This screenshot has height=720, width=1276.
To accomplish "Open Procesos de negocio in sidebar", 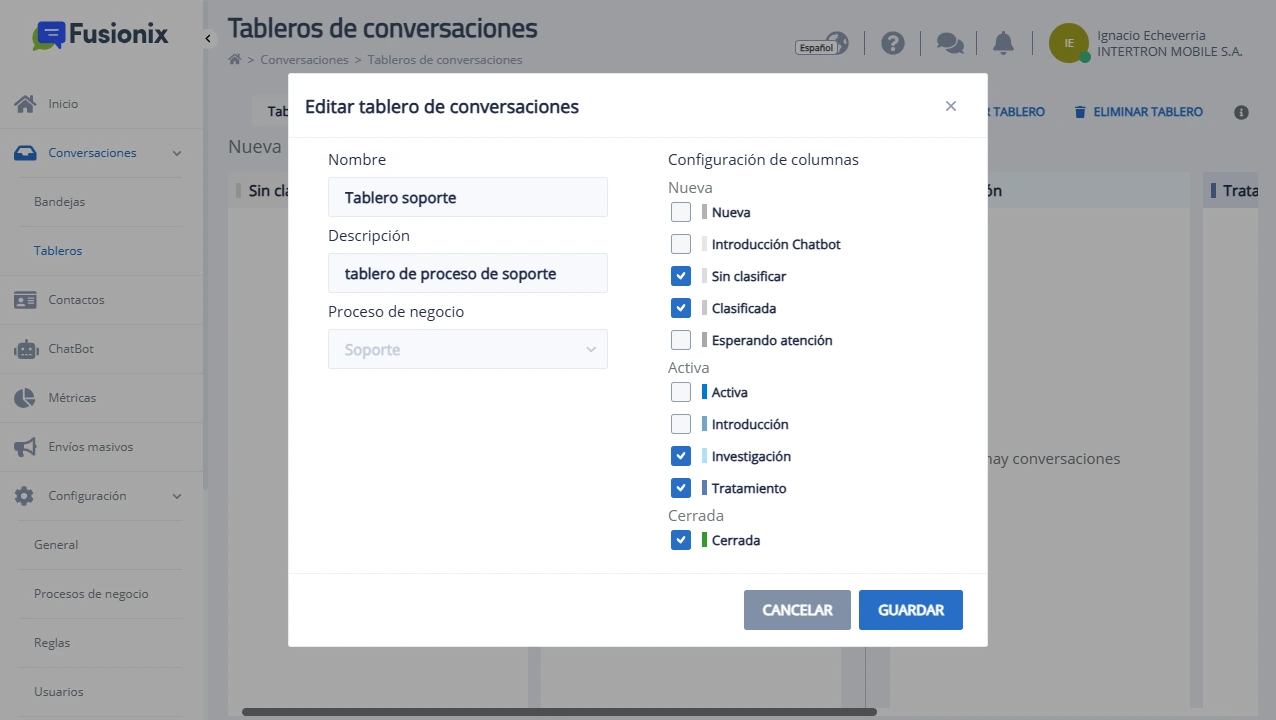I will [x=91, y=594].
